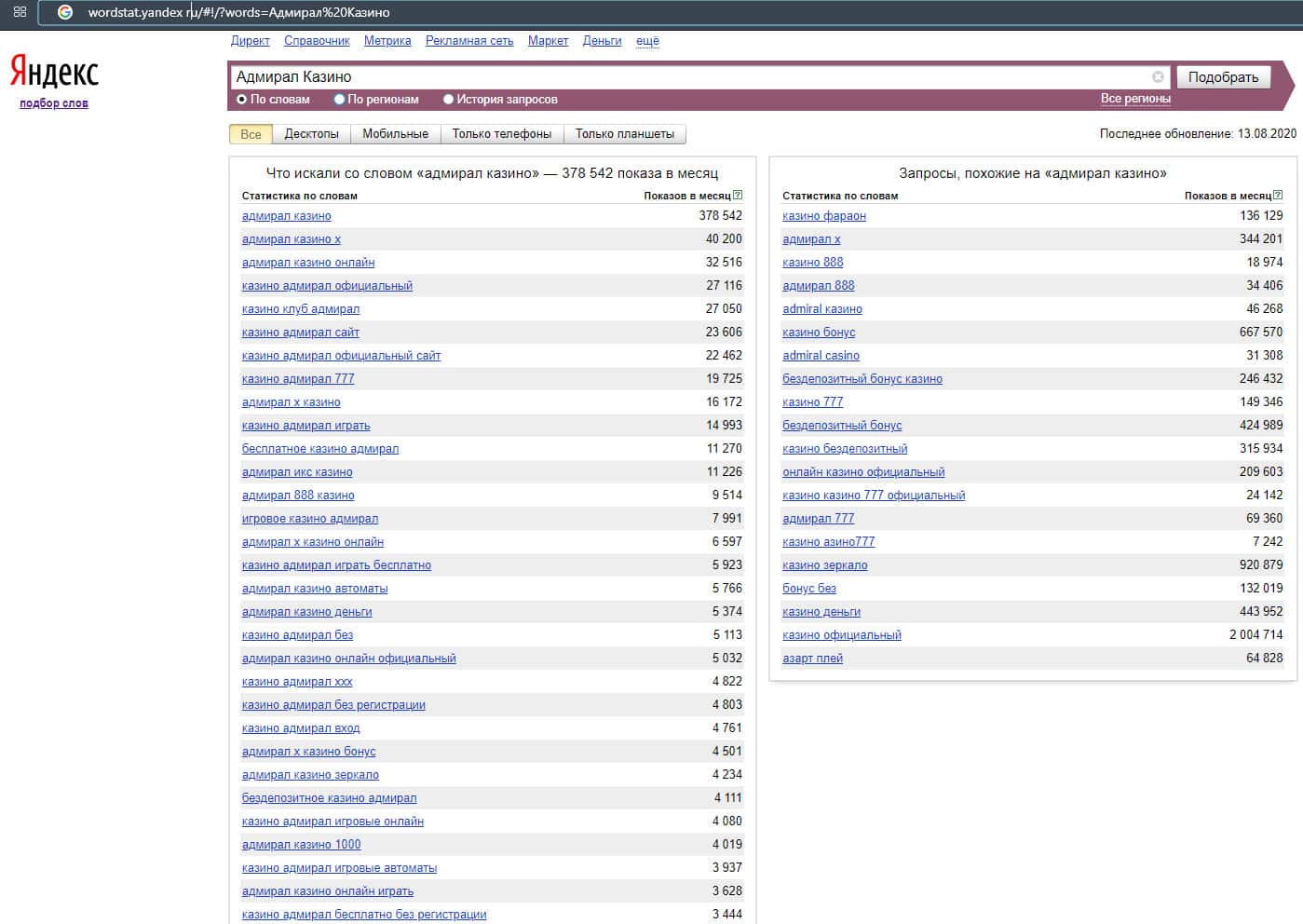Viewport: 1303px width, 924px height.
Task: Switch to the "Мобильные" tab
Action: [x=395, y=134]
